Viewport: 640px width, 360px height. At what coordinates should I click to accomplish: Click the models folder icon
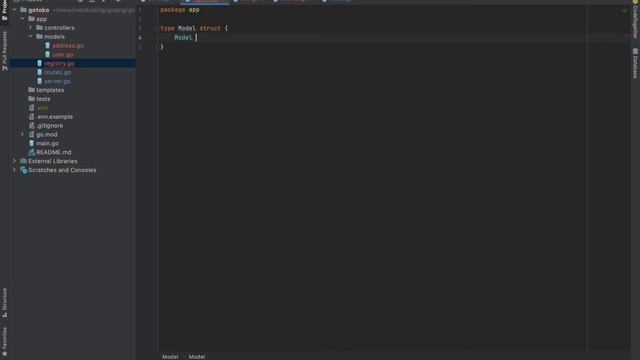[x=40, y=37]
